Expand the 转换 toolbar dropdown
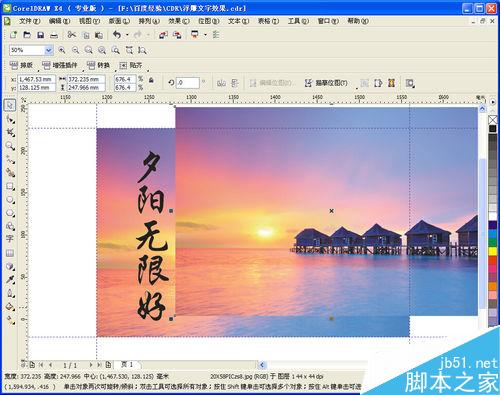 [x=115, y=70]
